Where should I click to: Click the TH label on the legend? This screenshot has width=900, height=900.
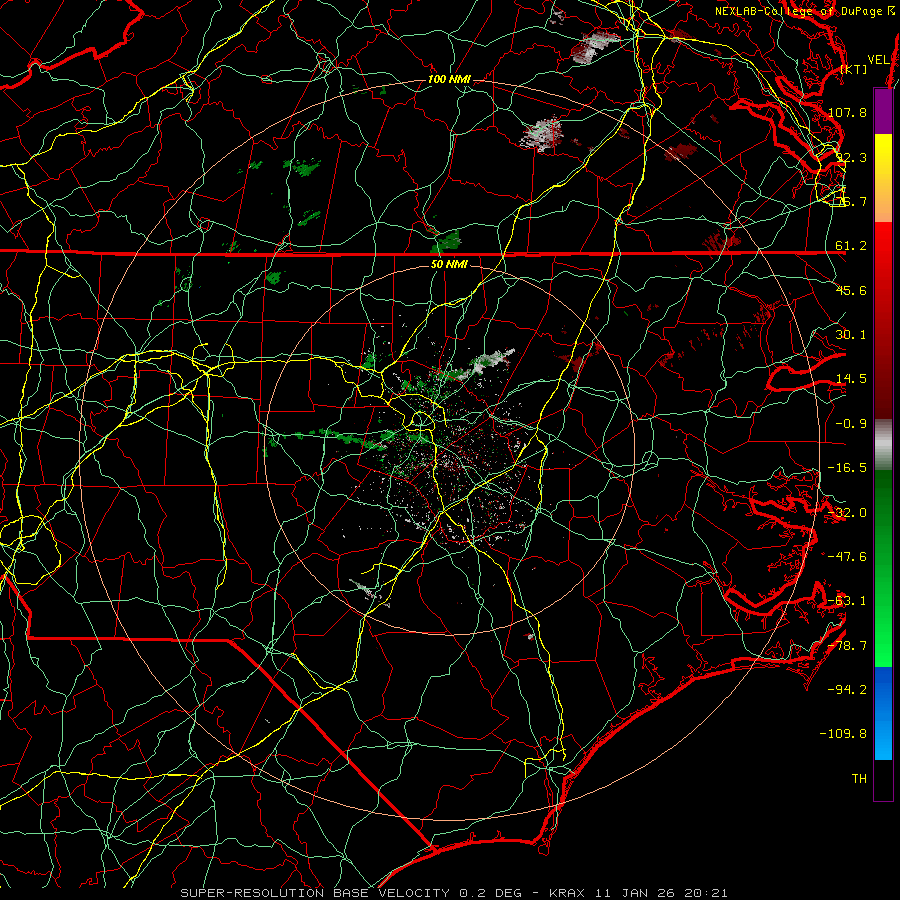pyautogui.click(x=859, y=779)
